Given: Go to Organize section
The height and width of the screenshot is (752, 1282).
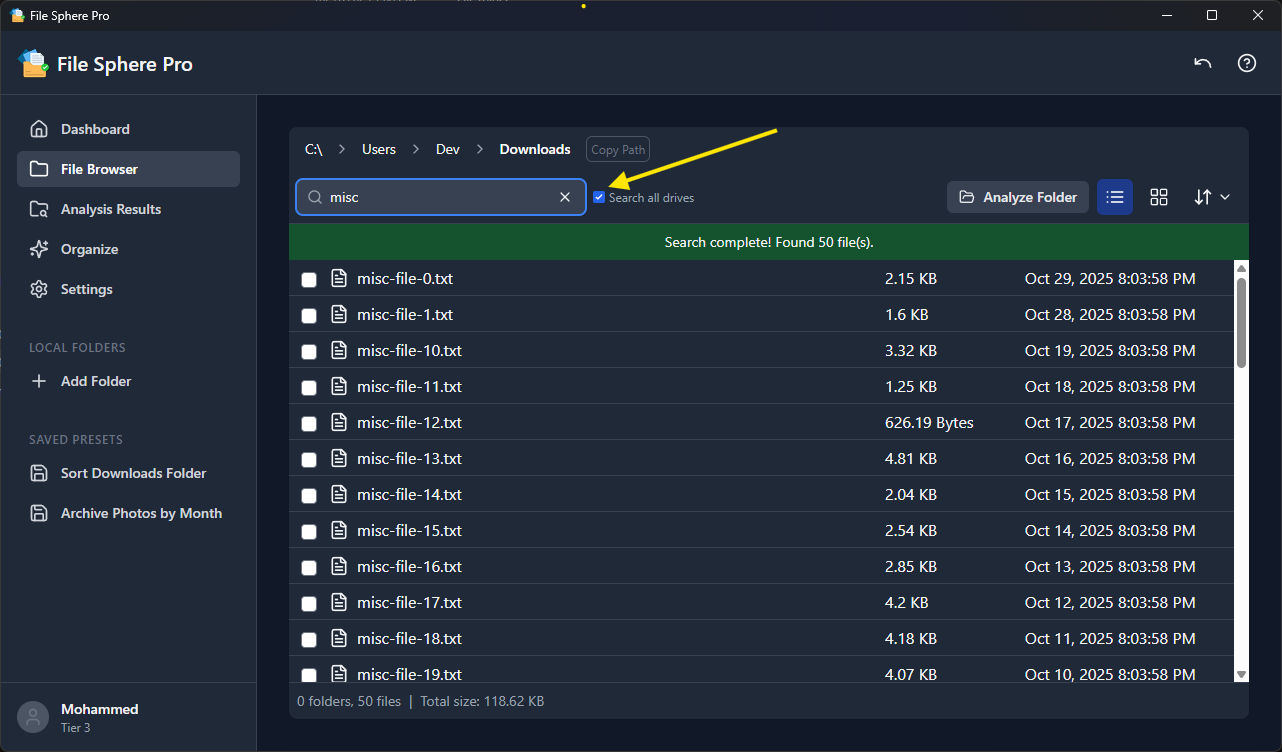Looking at the screenshot, I should click(128, 249).
